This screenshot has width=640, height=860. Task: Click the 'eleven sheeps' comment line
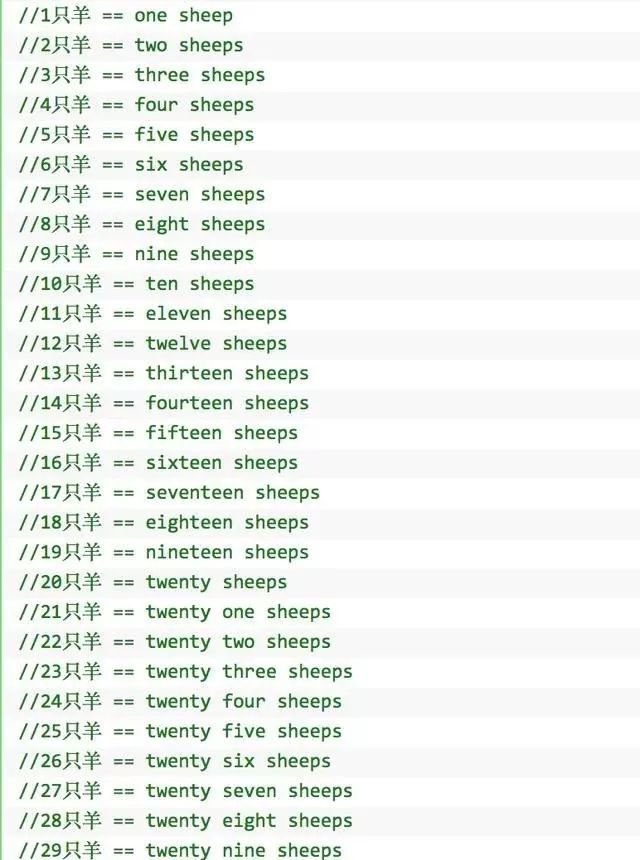[x=216, y=314]
